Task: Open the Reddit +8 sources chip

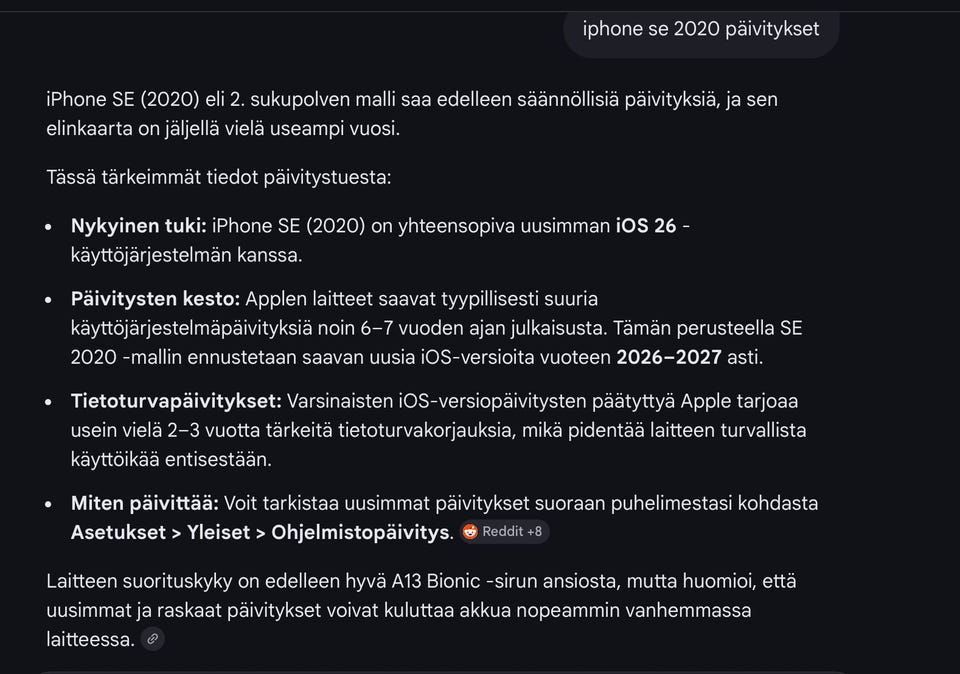Action: point(505,532)
